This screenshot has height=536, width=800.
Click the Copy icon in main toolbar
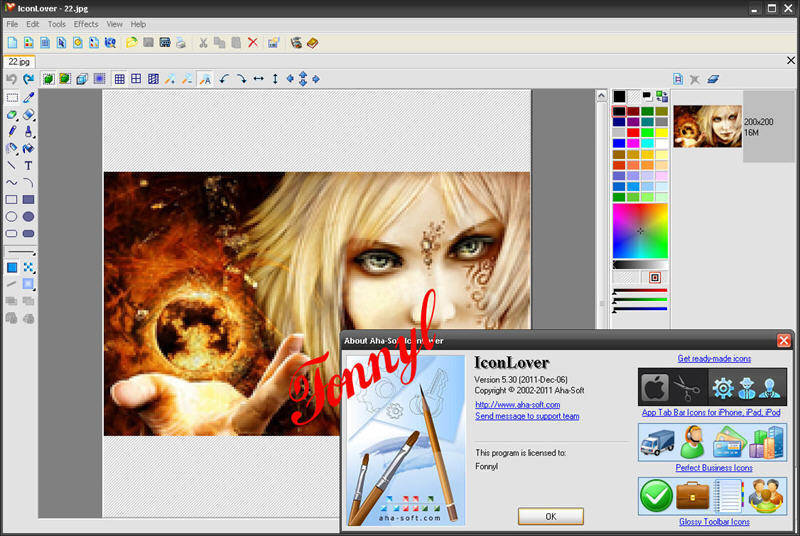click(219, 43)
